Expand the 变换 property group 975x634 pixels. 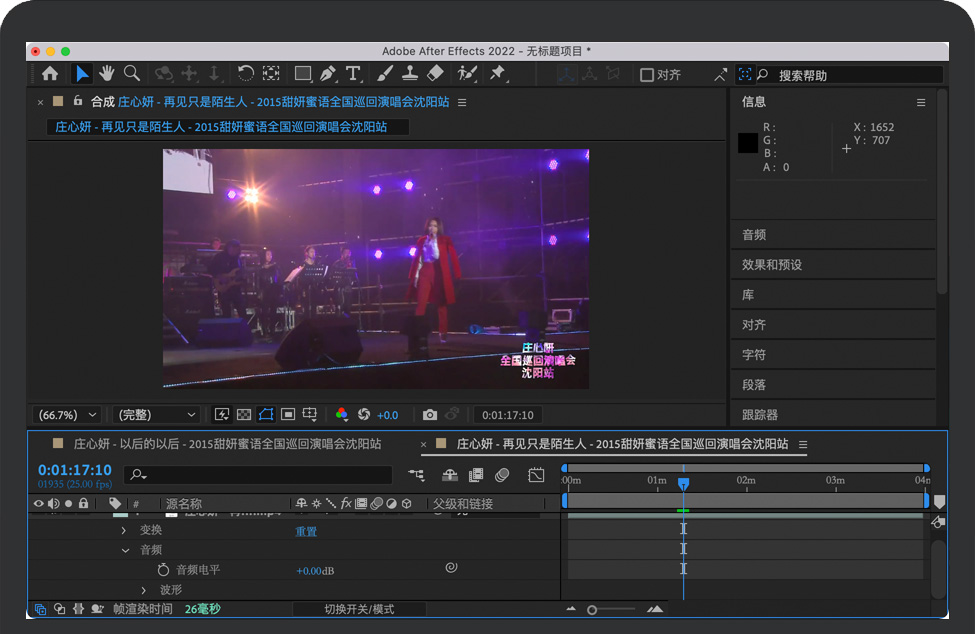coord(124,530)
